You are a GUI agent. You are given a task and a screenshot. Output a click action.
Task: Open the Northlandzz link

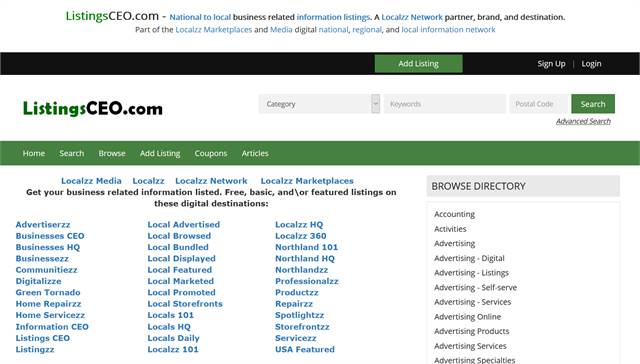[x=302, y=270]
